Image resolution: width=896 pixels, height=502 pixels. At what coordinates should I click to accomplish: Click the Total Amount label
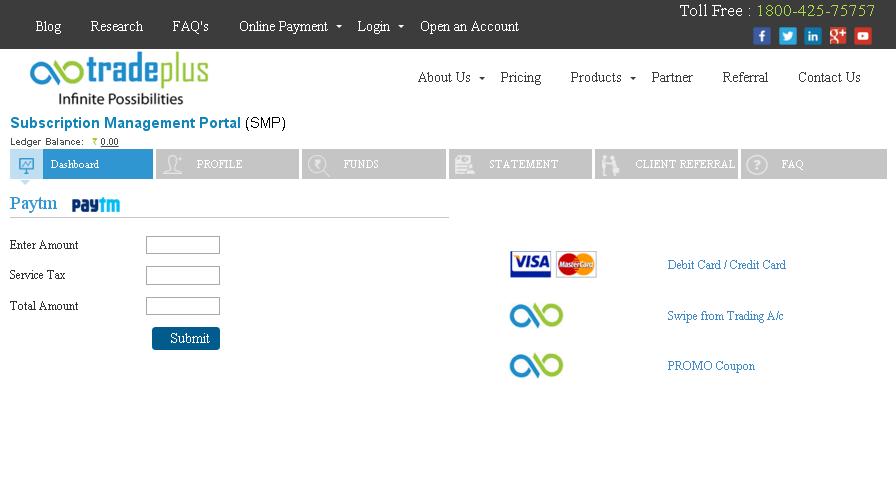click(44, 306)
